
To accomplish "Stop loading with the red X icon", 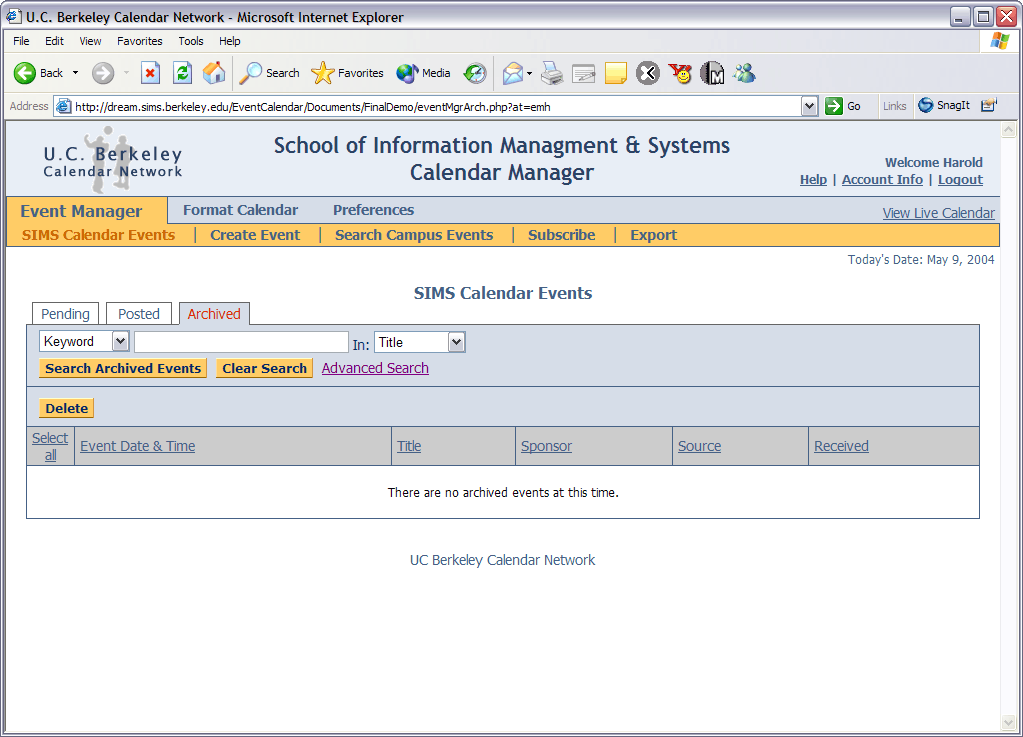I will [151, 73].
